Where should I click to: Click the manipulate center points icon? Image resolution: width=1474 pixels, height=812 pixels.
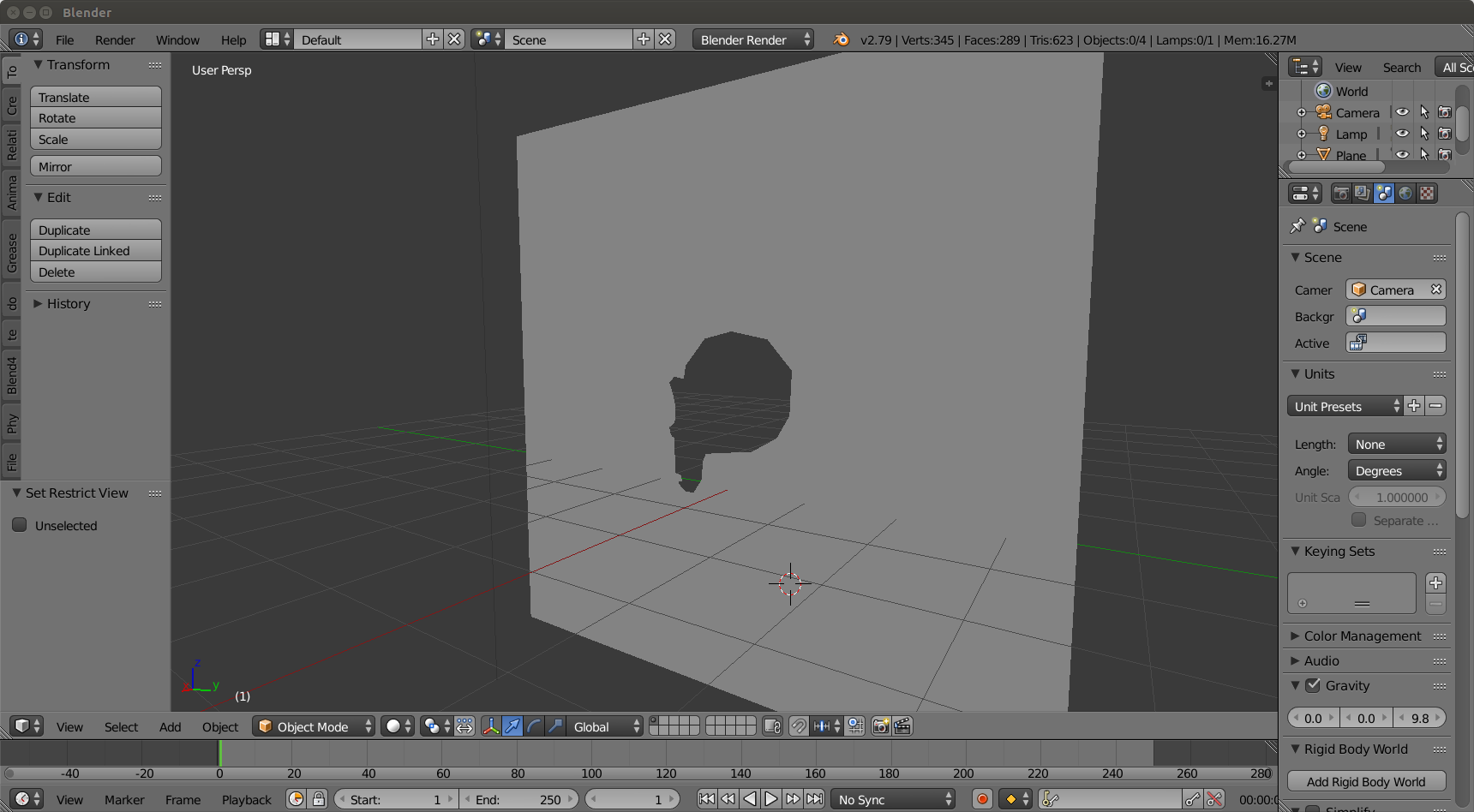(x=464, y=726)
